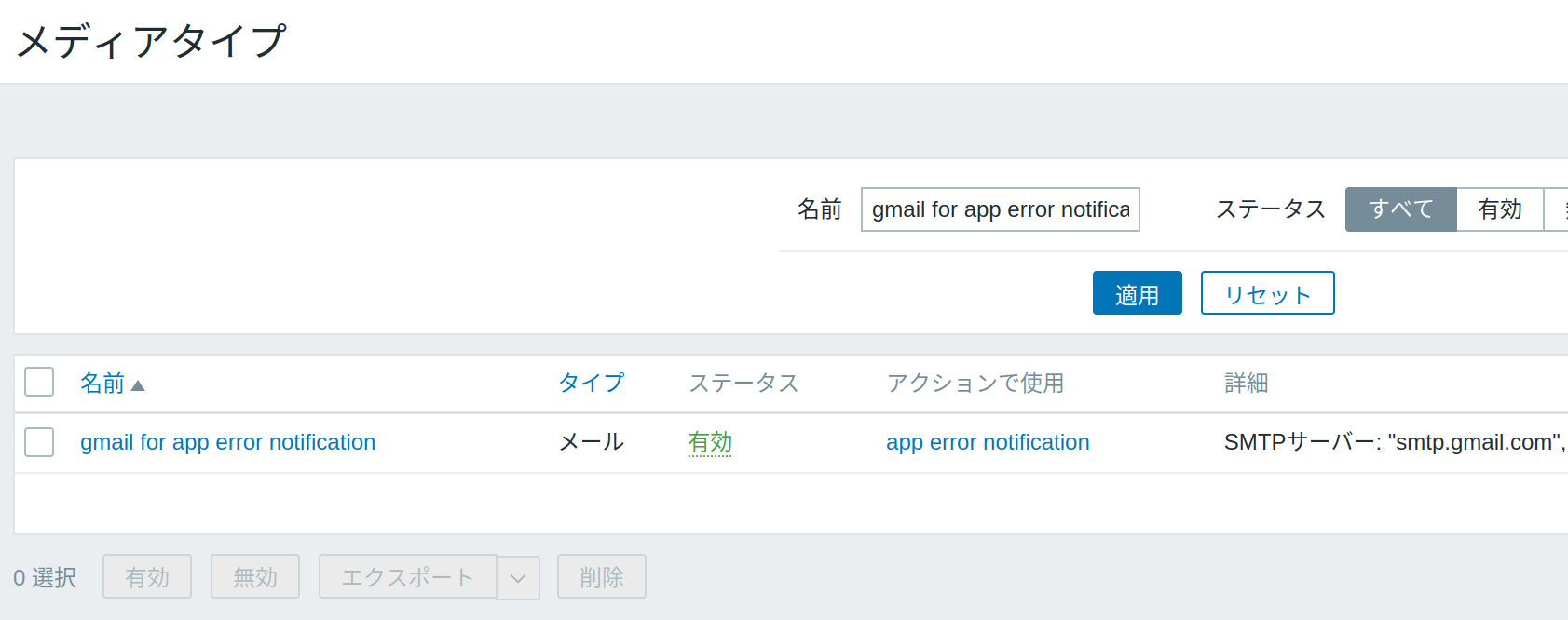Sort the table by タイプ column
This screenshot has height=620, width=1568.
591,383
